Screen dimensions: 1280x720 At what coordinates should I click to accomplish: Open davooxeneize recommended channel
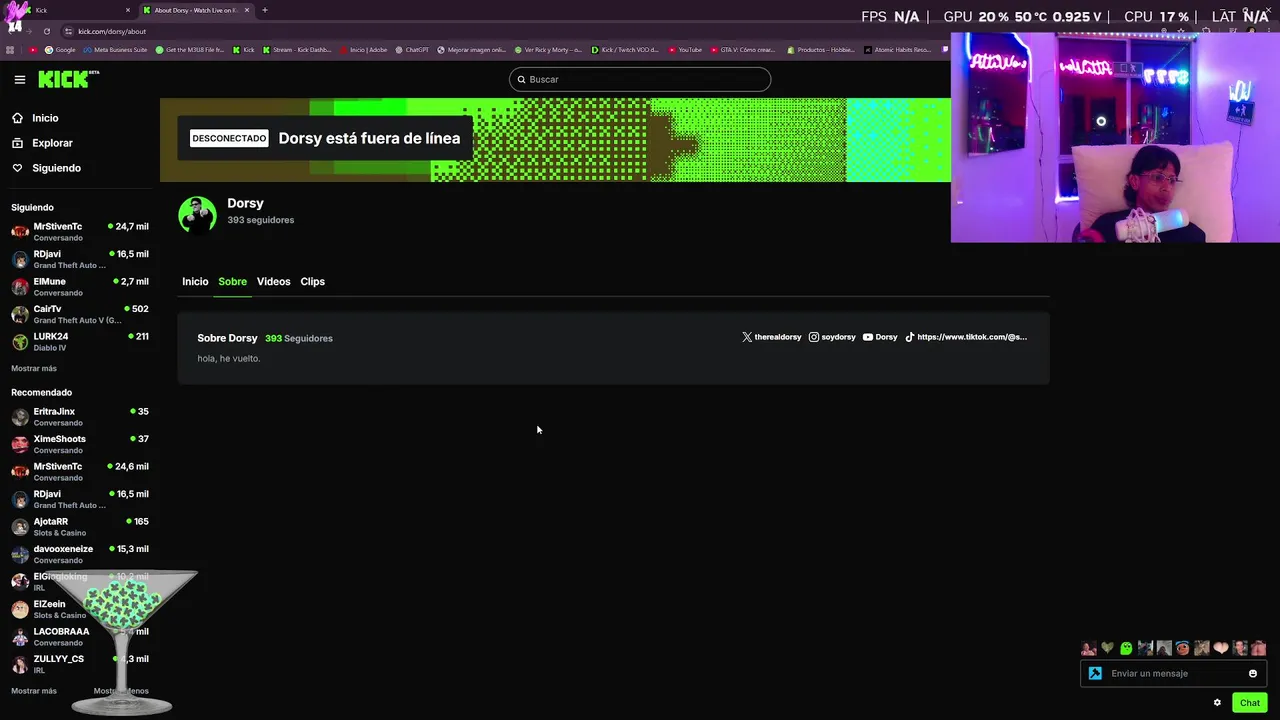(80, 554)
